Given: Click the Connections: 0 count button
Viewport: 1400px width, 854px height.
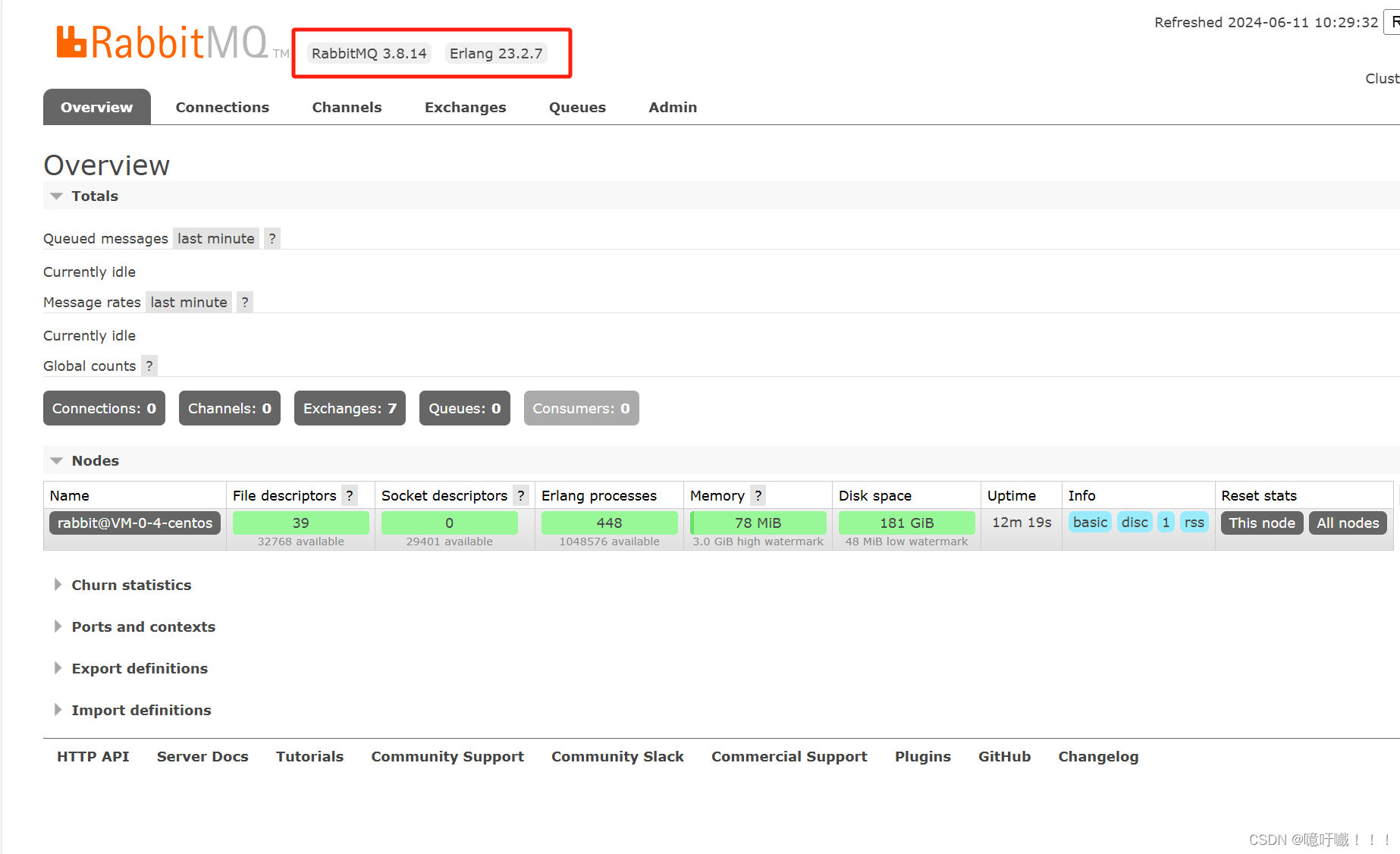Looking at the screenshot, I should (x=104, y=408).
